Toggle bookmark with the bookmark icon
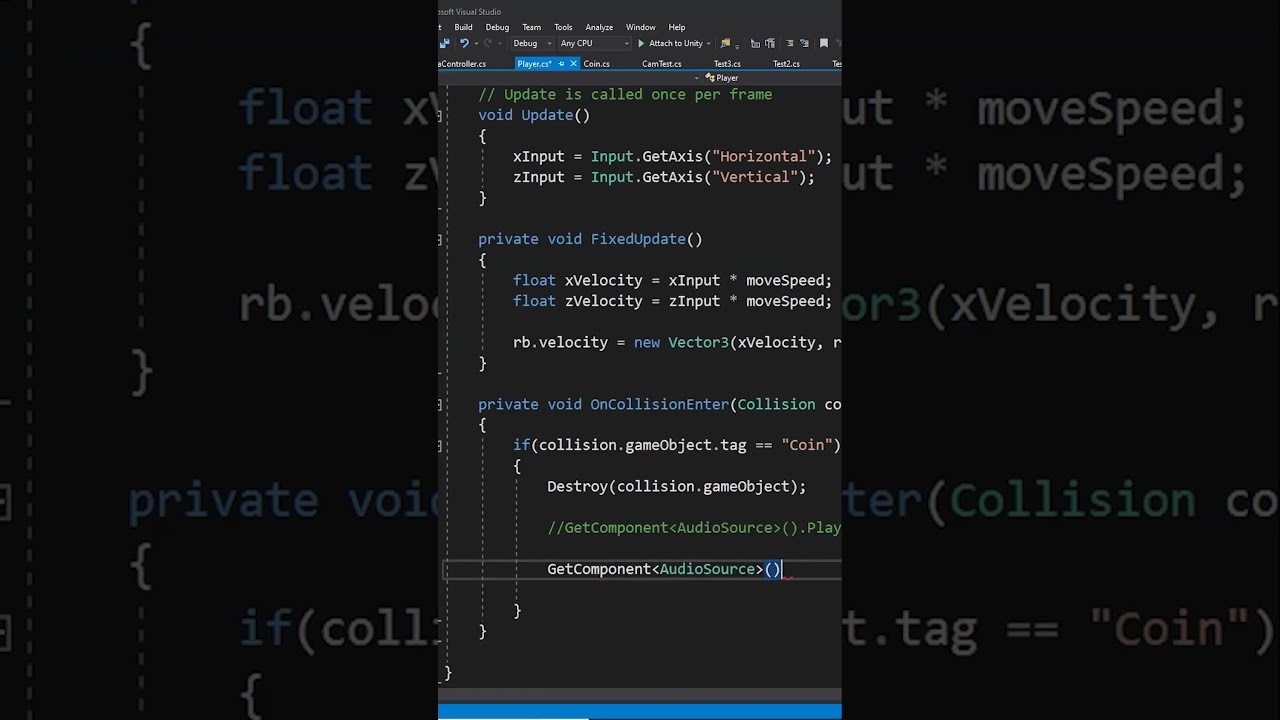Screen dimensions: 1280x720 click(x=824, y=43)
